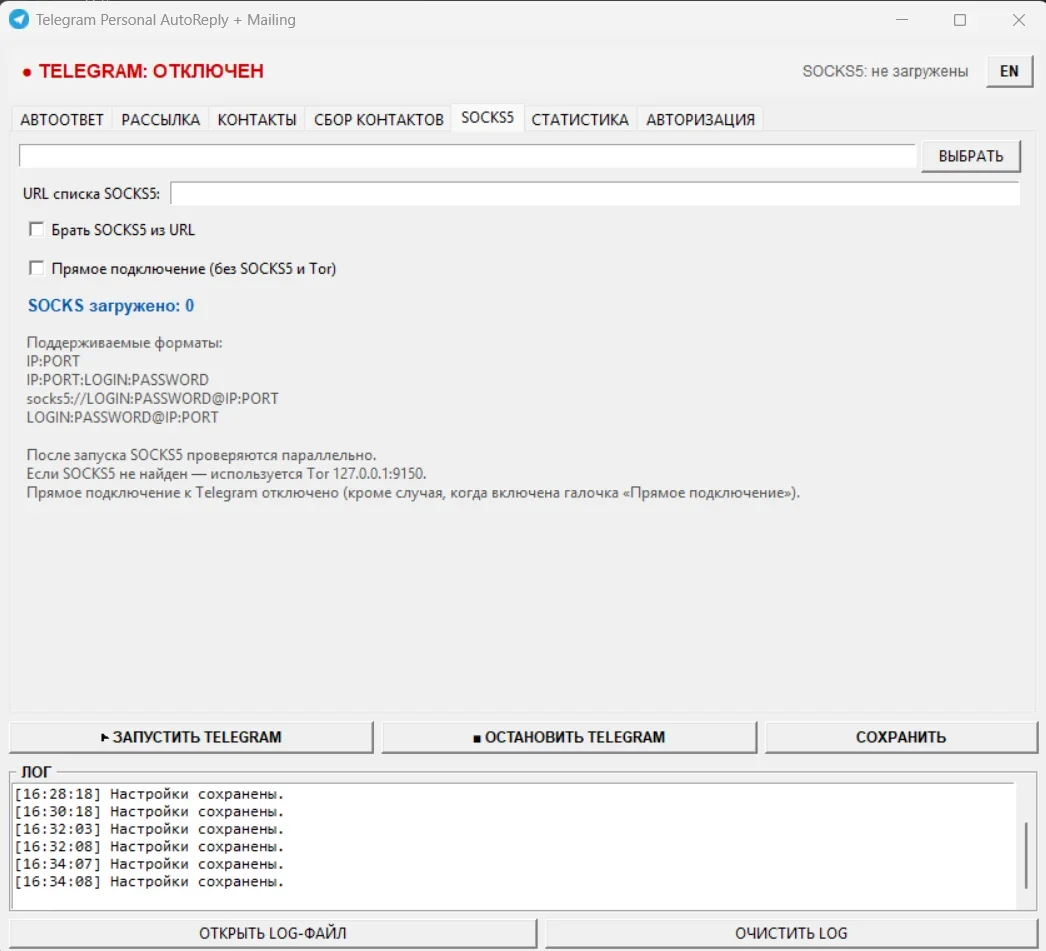Maximize the application window
This screenshot has width=1046, height=951.
click(x=959, y=20)
